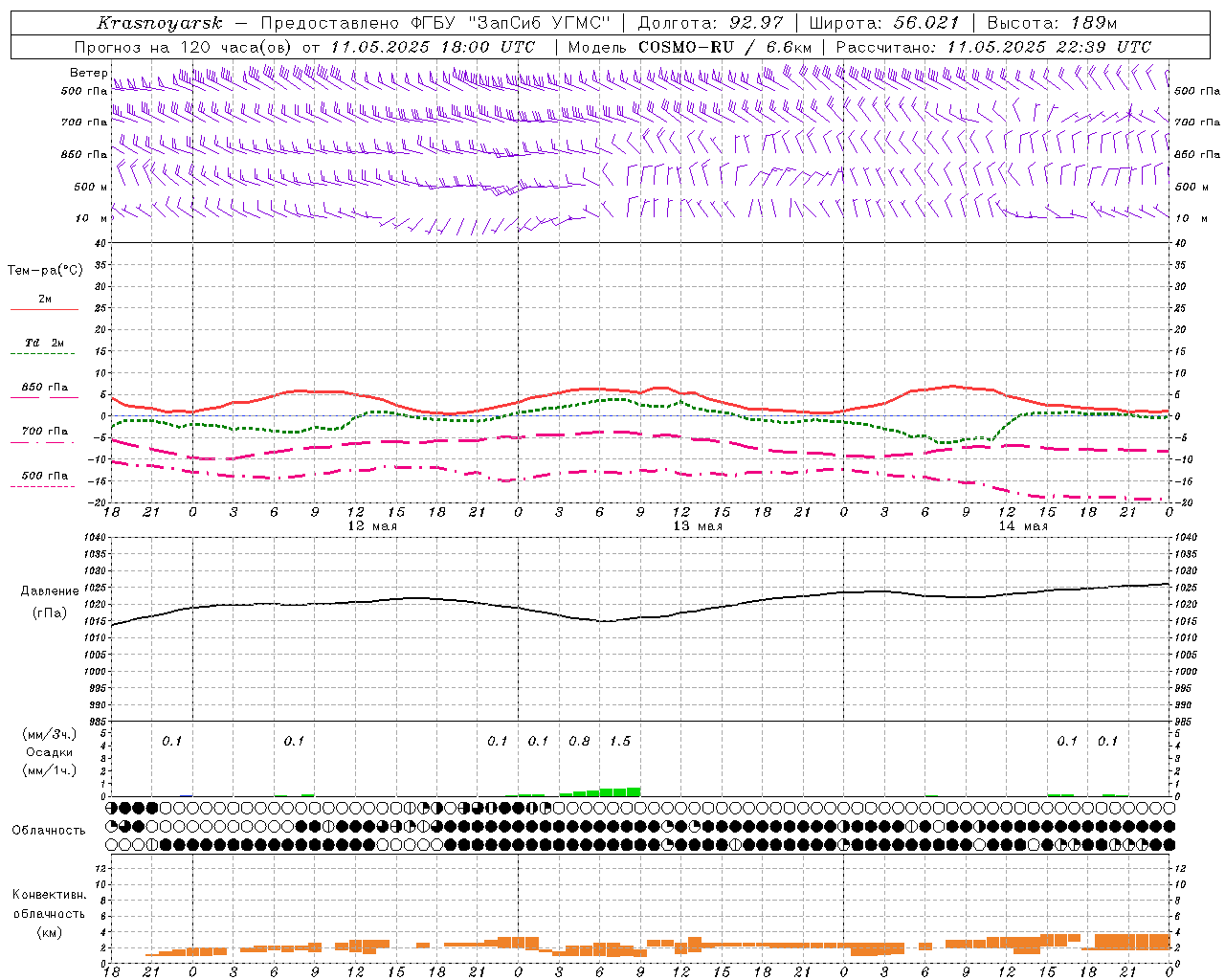1225x980 pixels.
Task: Click the '14 мая' date label
Action: (x=1023, y=526)
